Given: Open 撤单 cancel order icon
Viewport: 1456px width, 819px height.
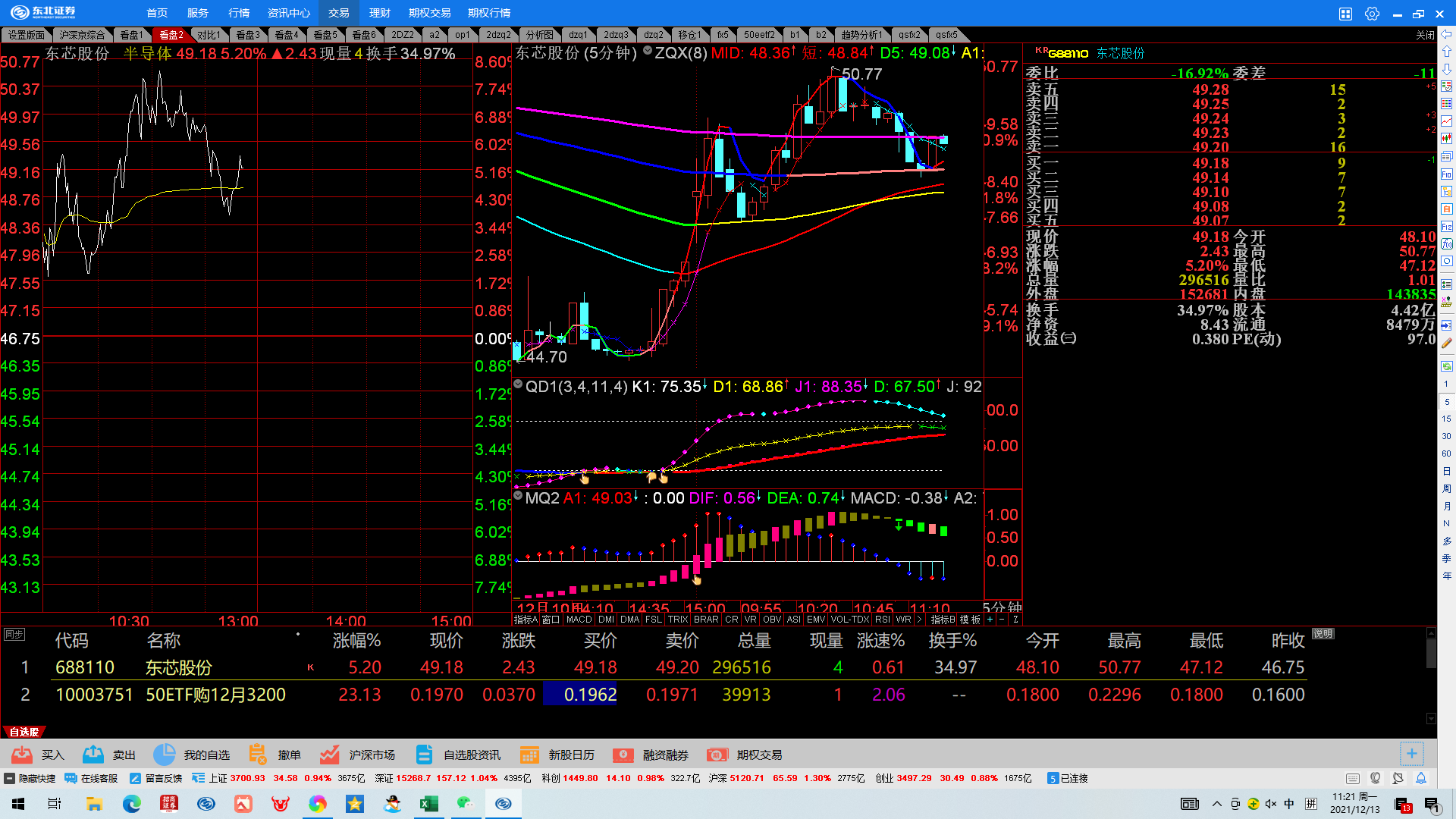Looking at the screenshot, I should 258,755.
